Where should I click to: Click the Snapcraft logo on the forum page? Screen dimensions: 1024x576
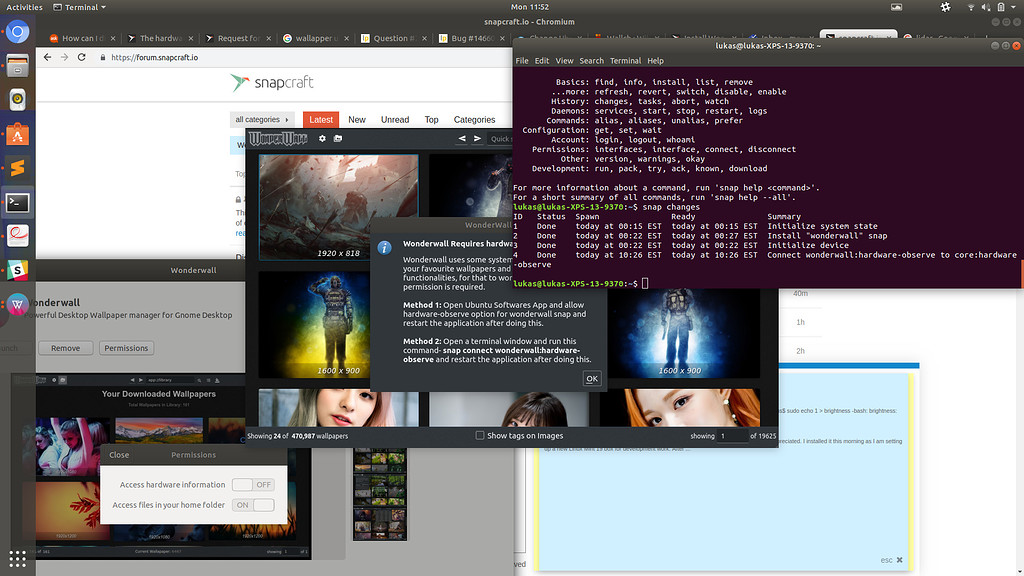(270, 83)
